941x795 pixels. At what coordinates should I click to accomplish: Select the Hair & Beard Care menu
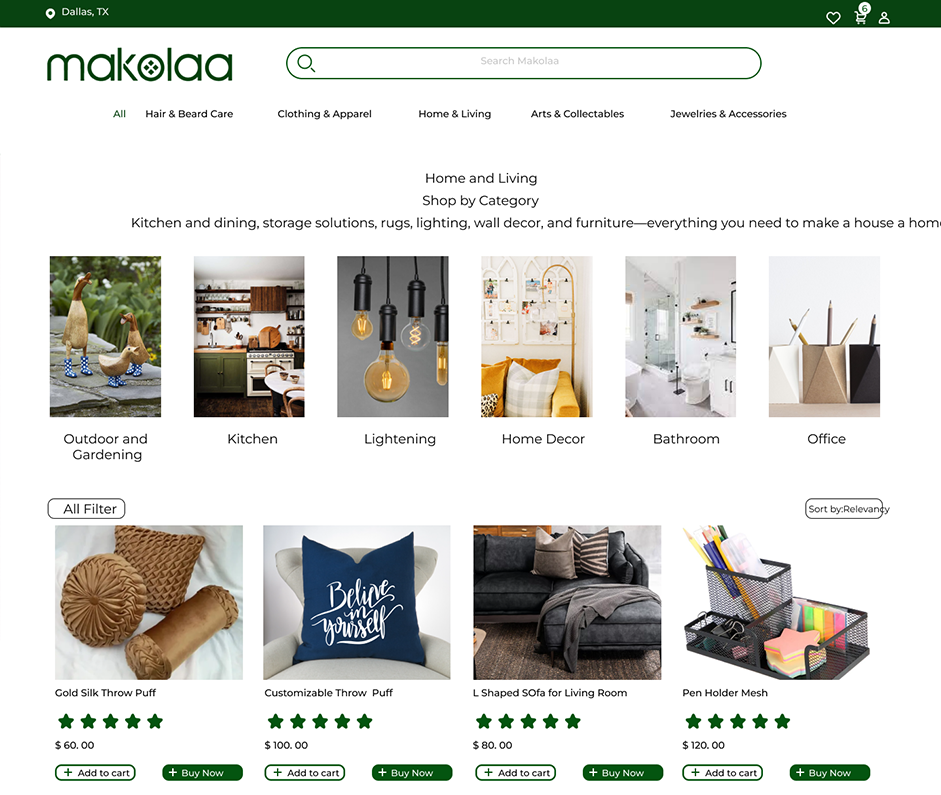(x=189, y=114)
